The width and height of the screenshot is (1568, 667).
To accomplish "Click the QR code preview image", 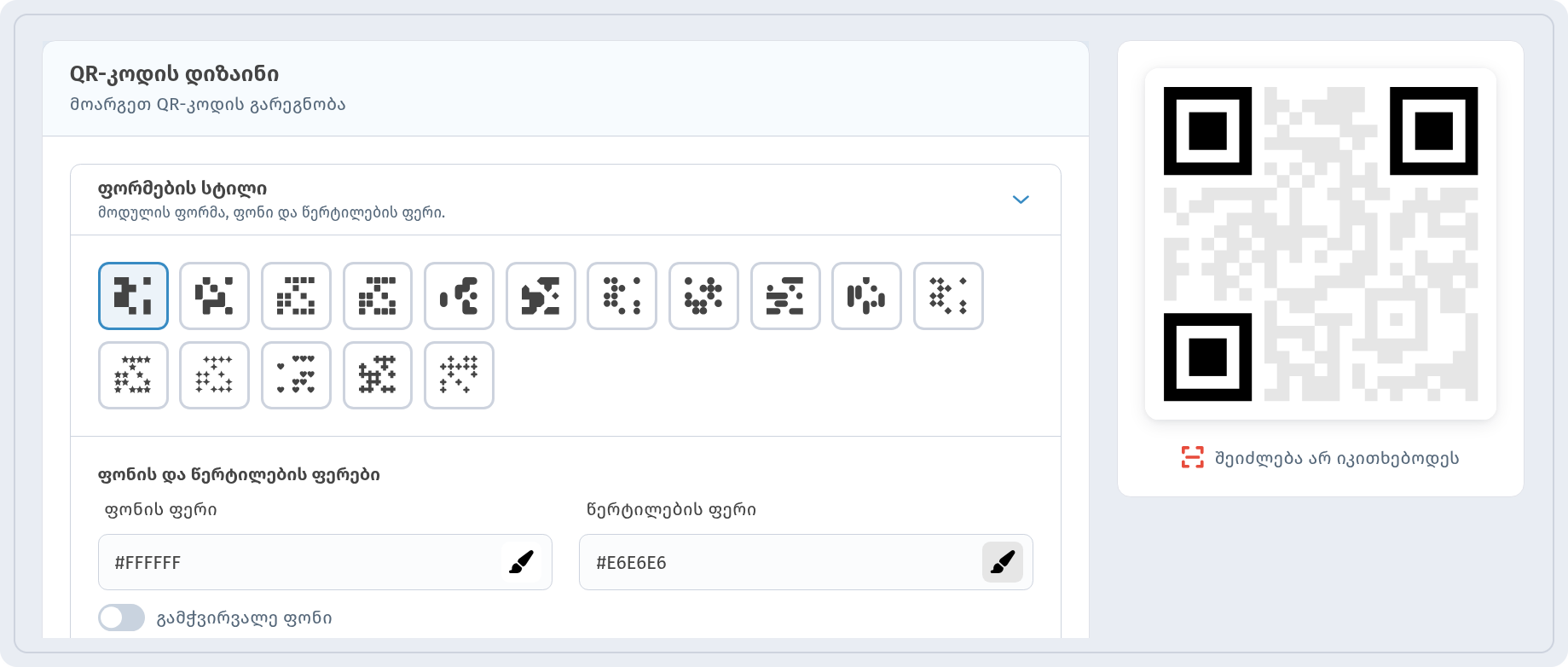I will tap(1321, 244).
